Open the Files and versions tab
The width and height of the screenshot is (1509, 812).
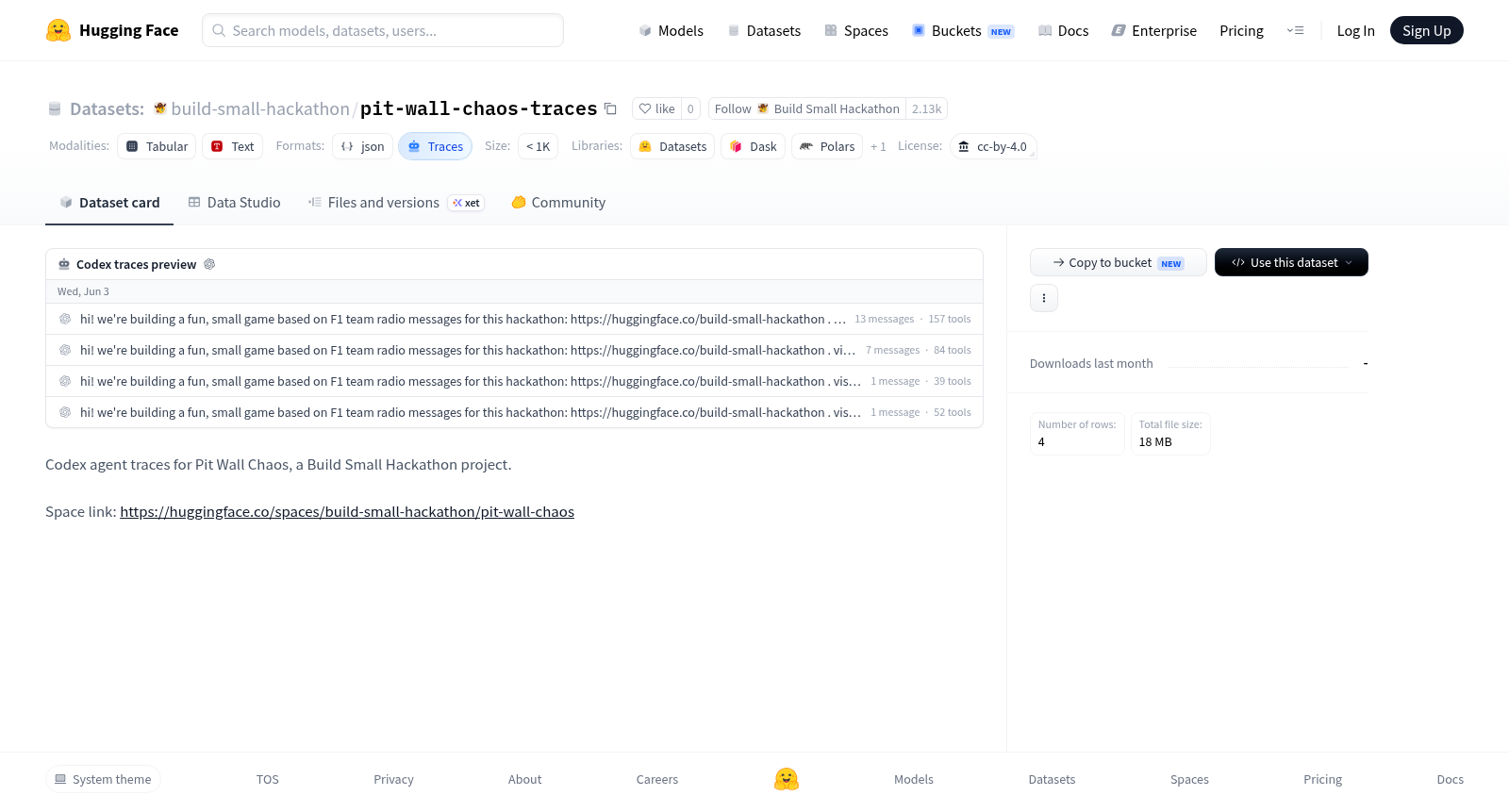tap(396, 203)
